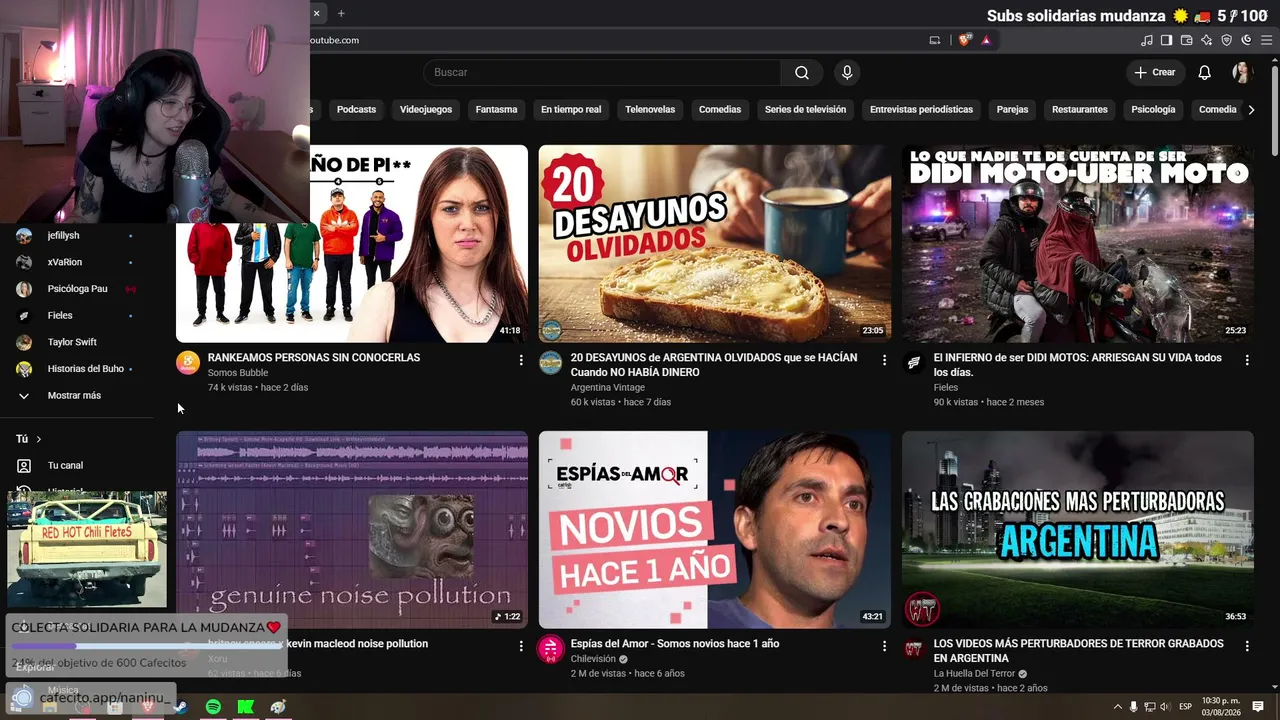The image size is (1280, 720).
Task: Open a new browser tab
Action: tap(341, 13)
